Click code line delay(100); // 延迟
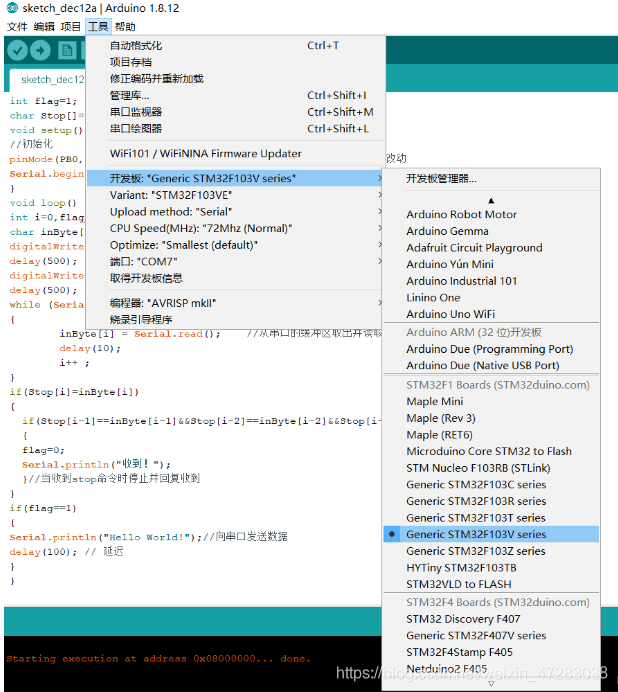The image size is (618, 692). coord(66,552)
